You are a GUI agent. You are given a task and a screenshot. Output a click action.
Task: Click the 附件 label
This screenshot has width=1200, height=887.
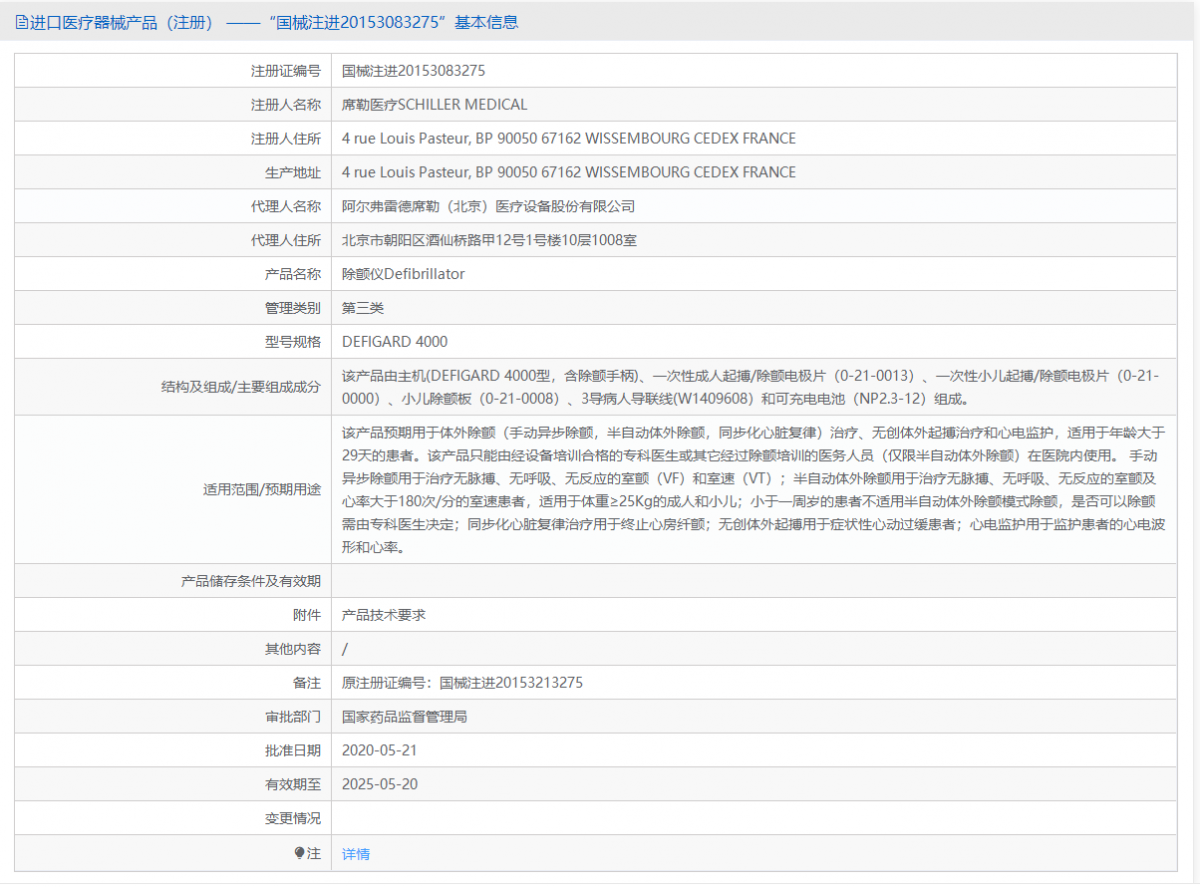(307, 616)
